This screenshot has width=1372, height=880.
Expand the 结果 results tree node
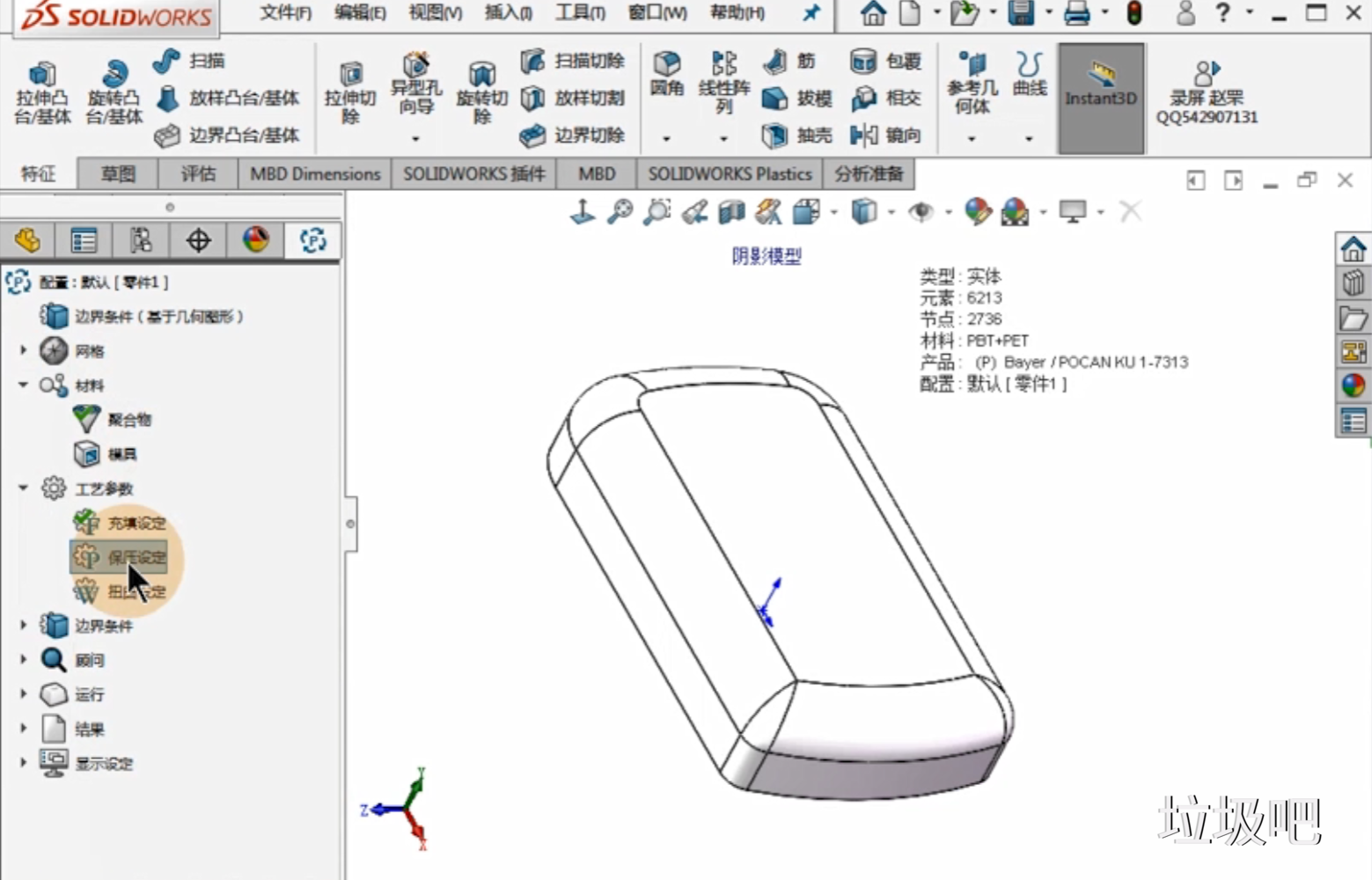(x=24, y=729)
